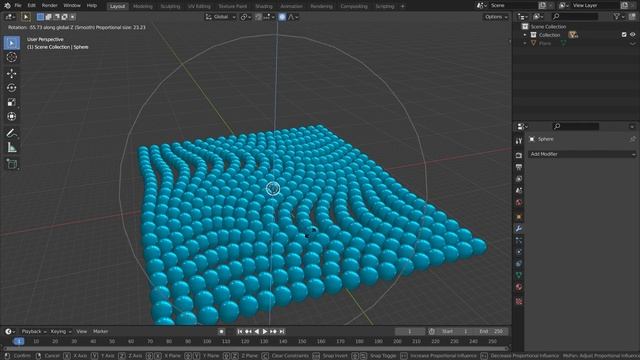Activate the Intersect selection mode button
This screenshot has height=360, width=640.
point(73,17)
